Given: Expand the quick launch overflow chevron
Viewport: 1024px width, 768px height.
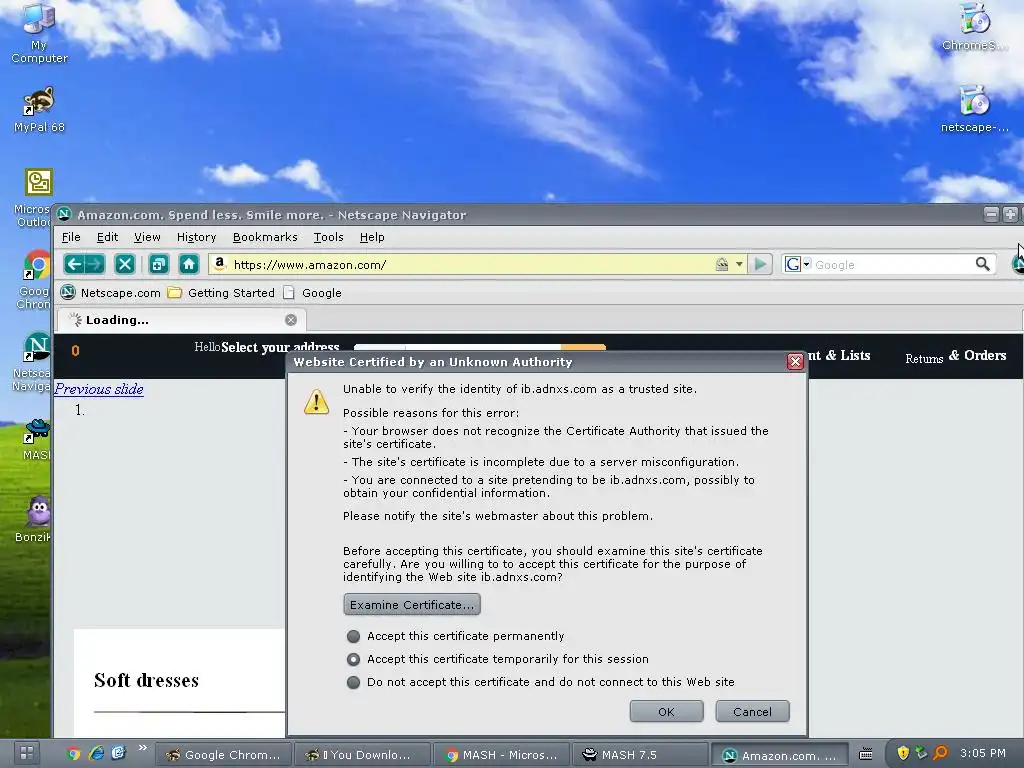Looking at the screenshot, I should [x=142, y=748].
